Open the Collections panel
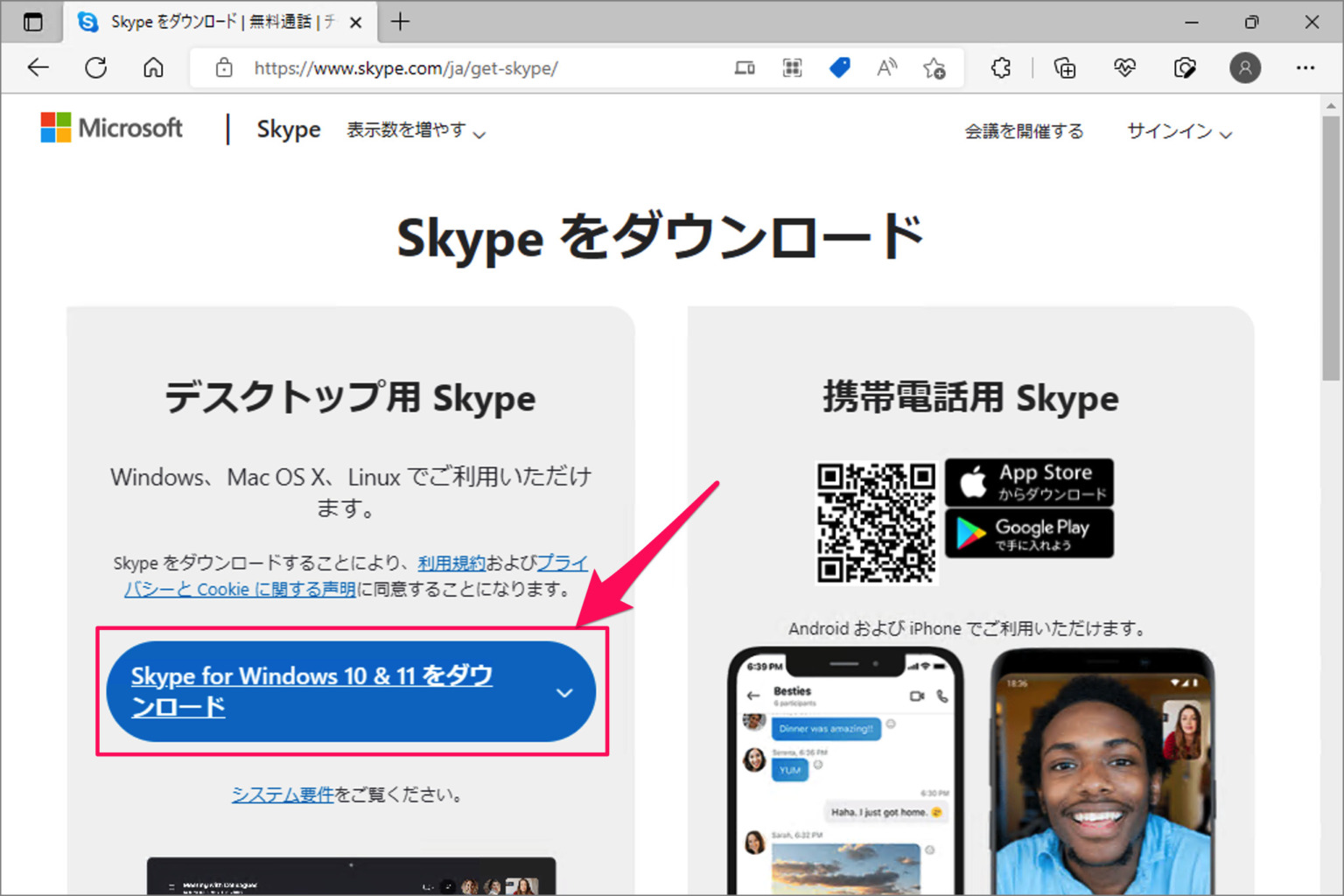The image size is (1344, 896). coord(1065,67)
